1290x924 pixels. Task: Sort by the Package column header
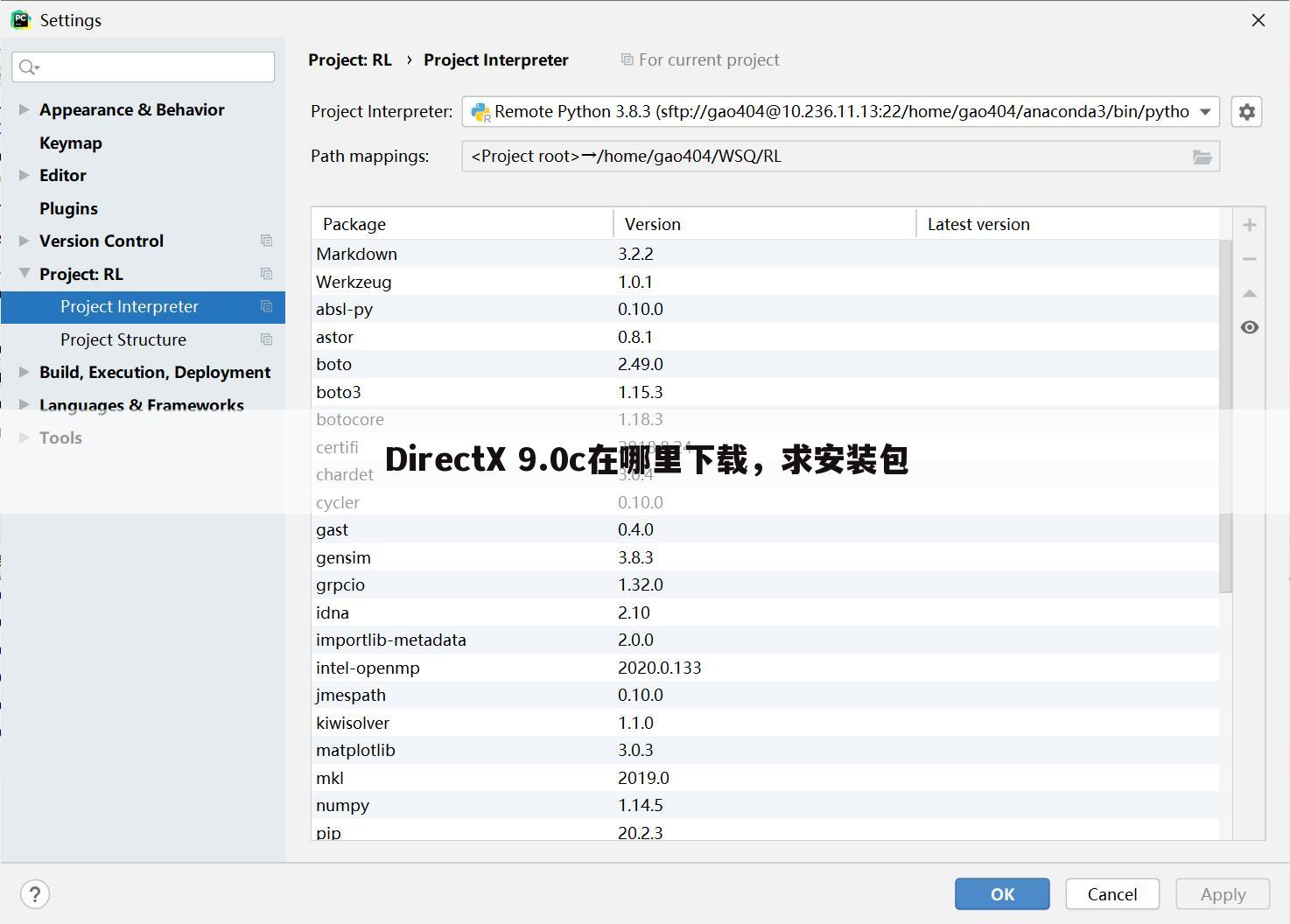462,224
